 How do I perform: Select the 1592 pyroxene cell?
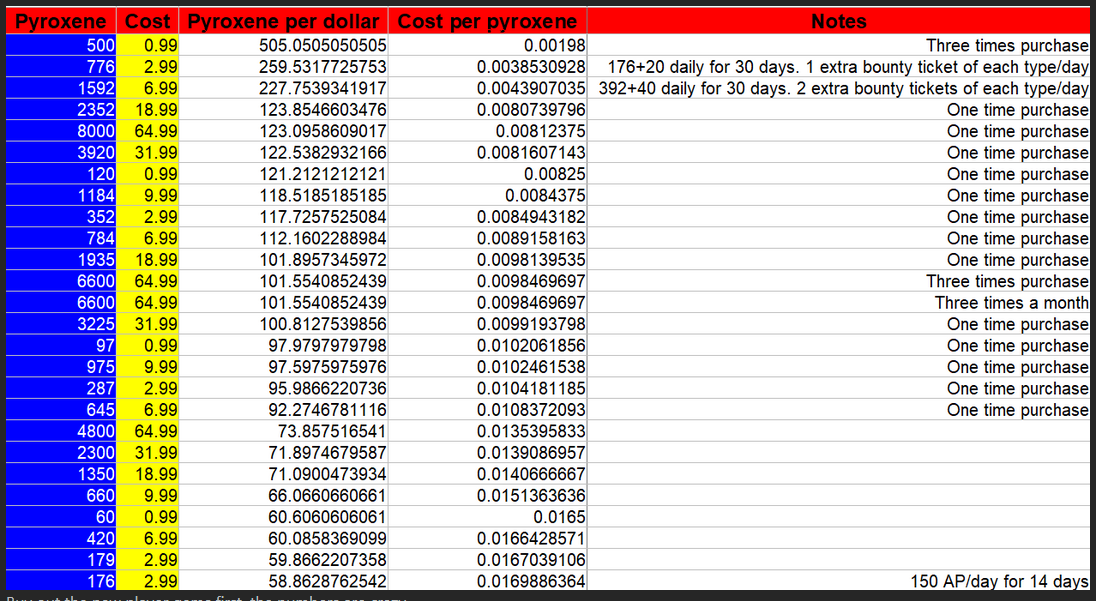pos(61,88)
